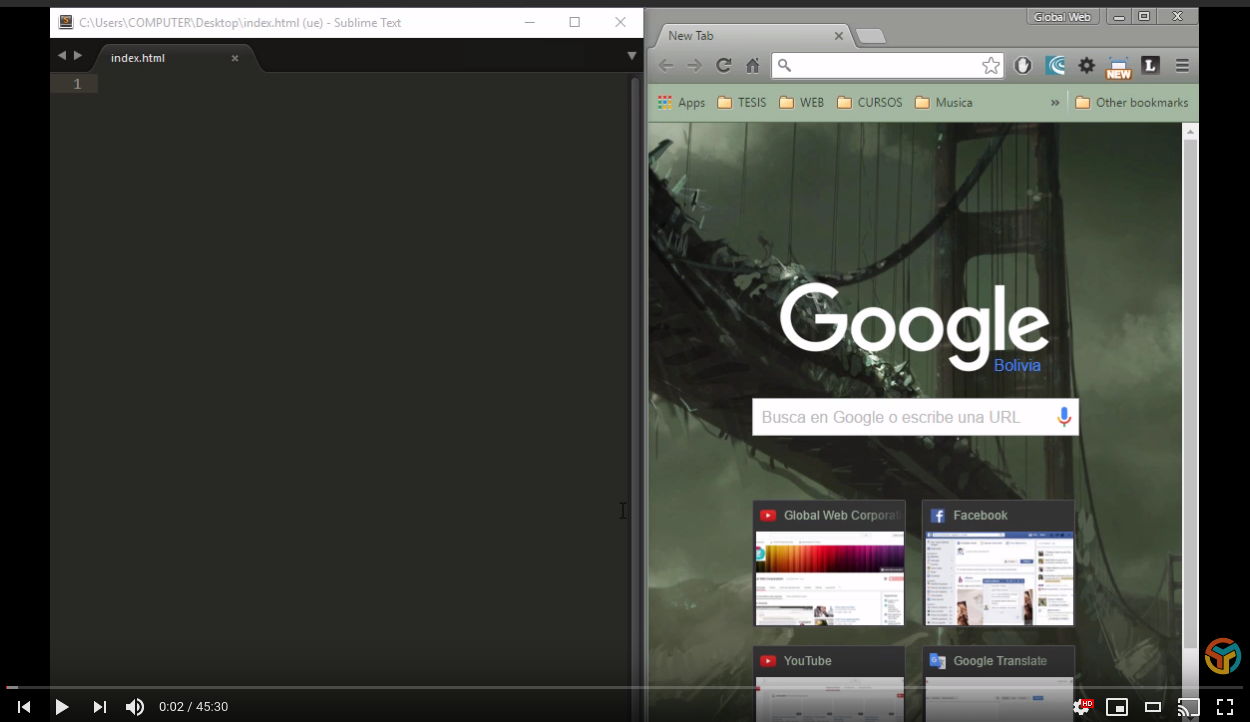Start voice search with the microphone
Screen dimensions: 1250x722
(1064, 417)
